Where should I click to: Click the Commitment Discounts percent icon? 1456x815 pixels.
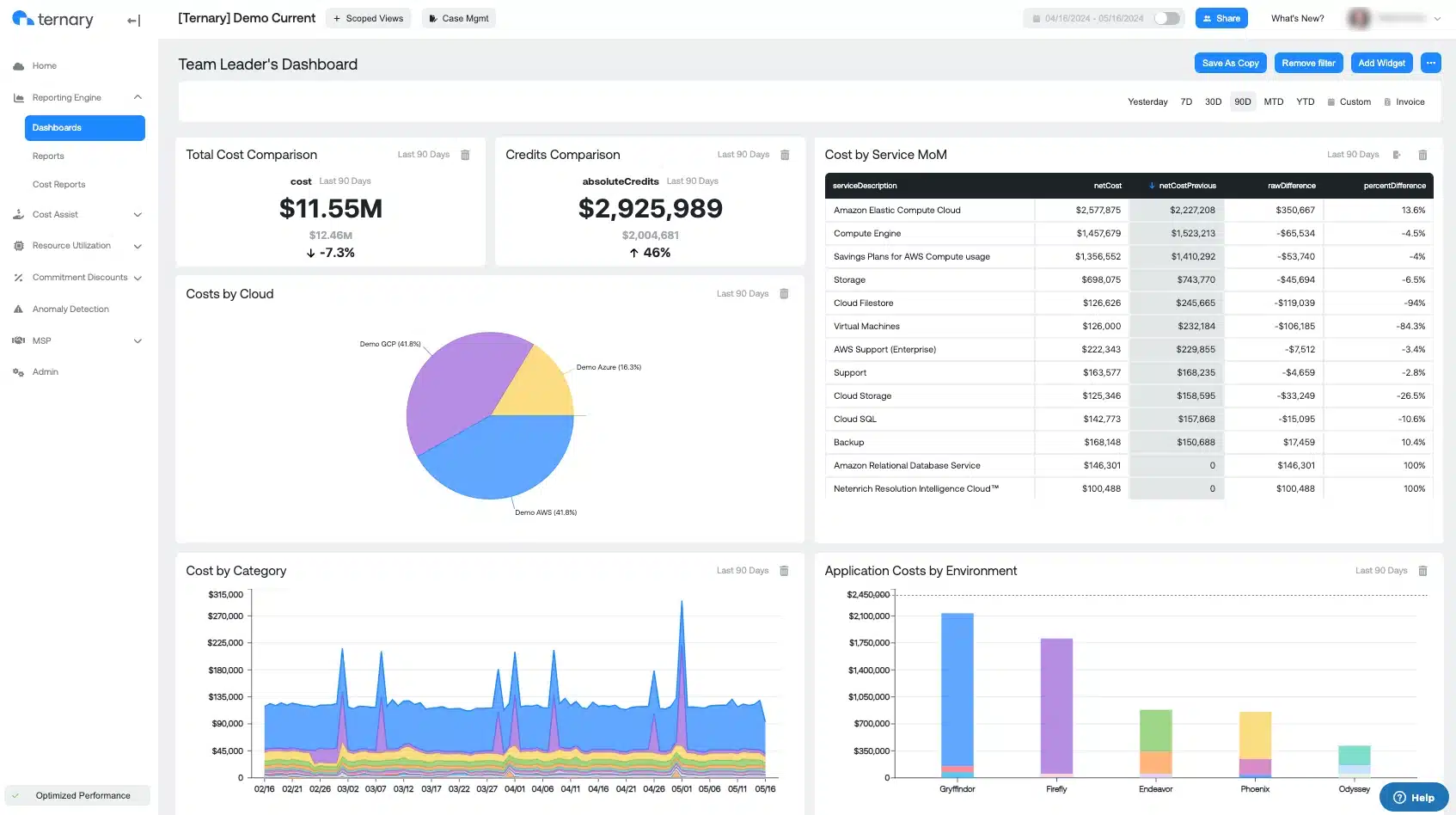pyautogui.click(x=18, y=278)
